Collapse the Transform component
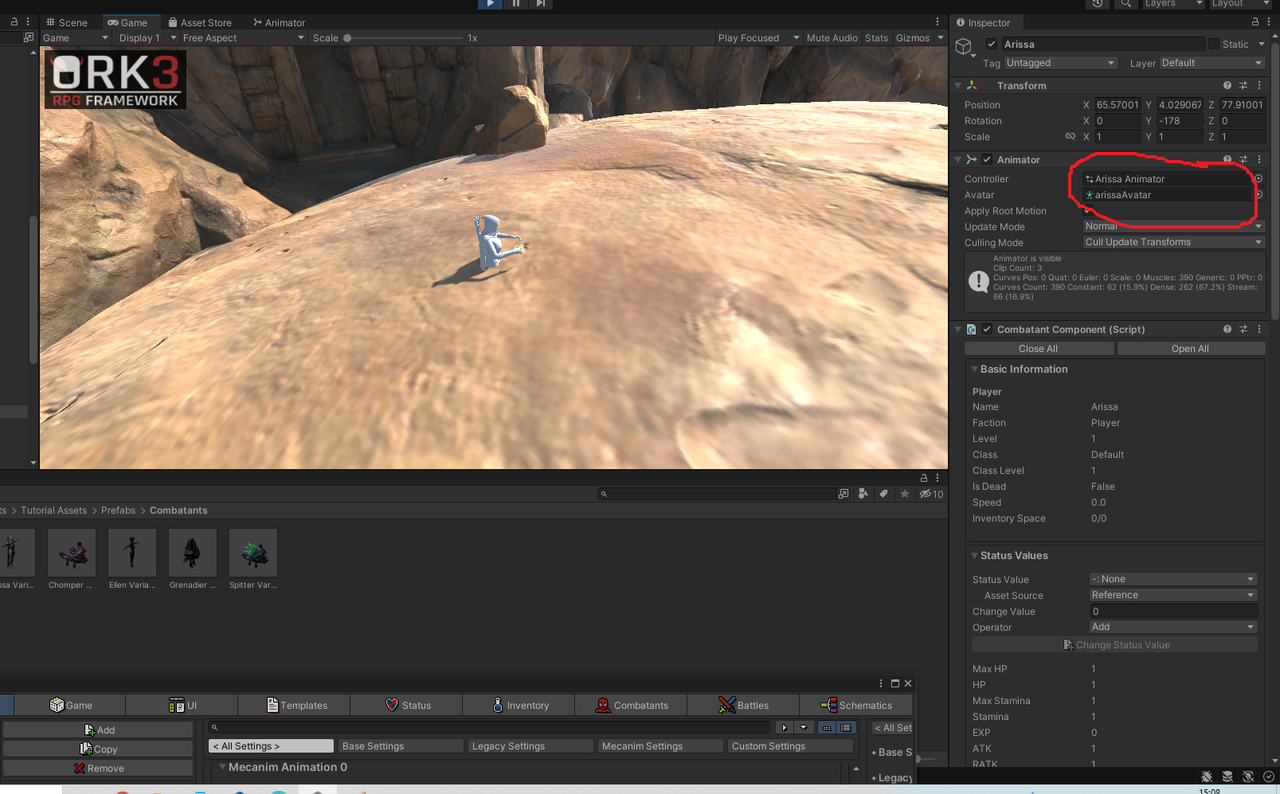 click(958, 86)
